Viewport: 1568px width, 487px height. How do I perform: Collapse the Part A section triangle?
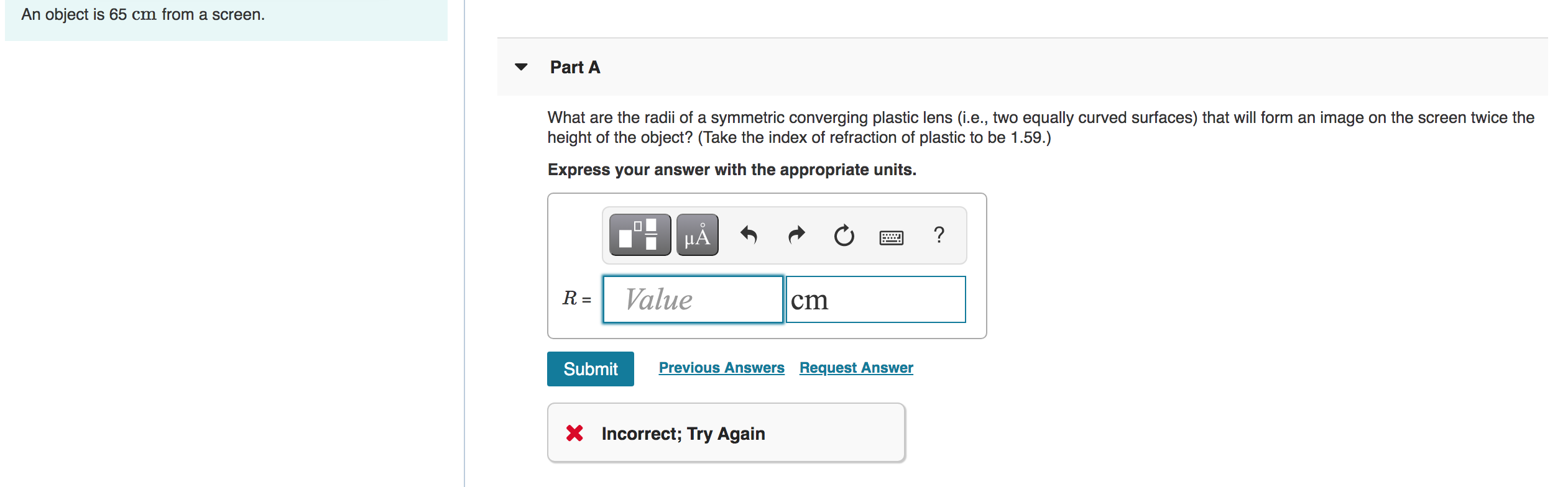pos(522,67)
